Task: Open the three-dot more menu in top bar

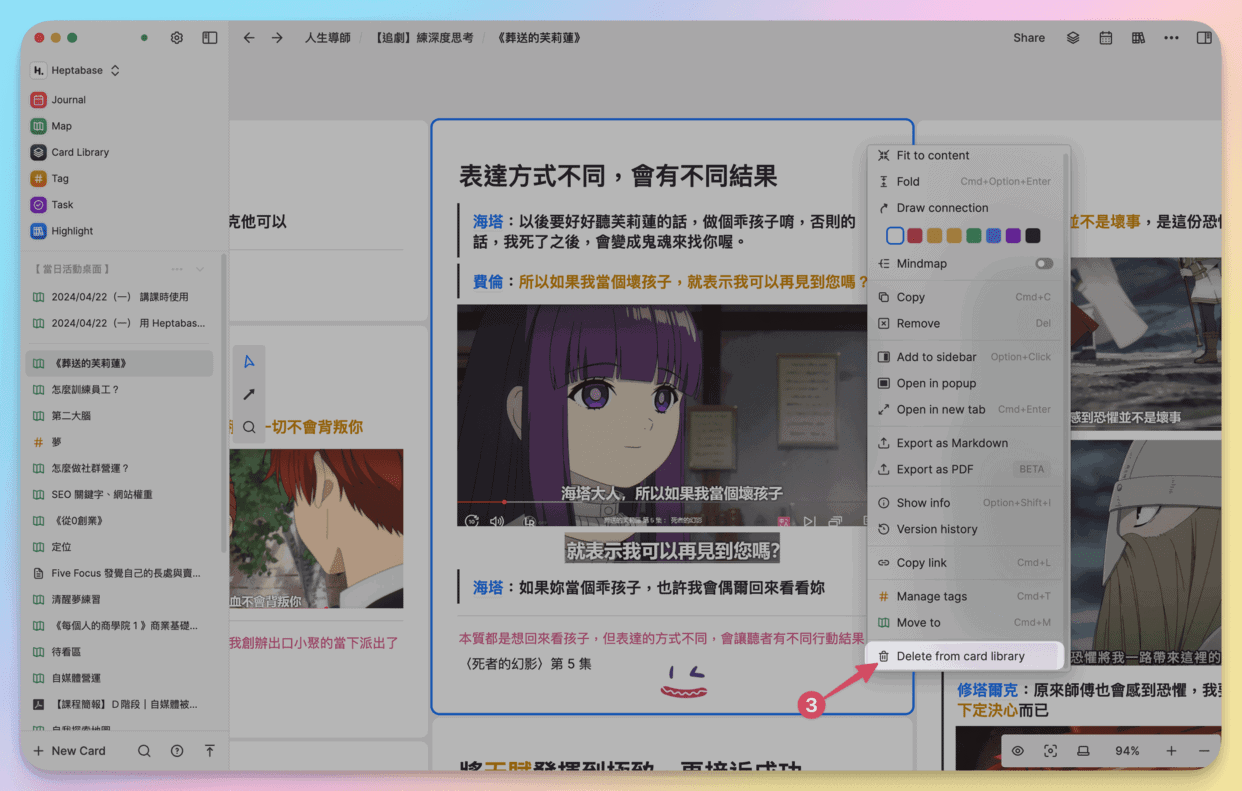Action: coord(1171,38)
